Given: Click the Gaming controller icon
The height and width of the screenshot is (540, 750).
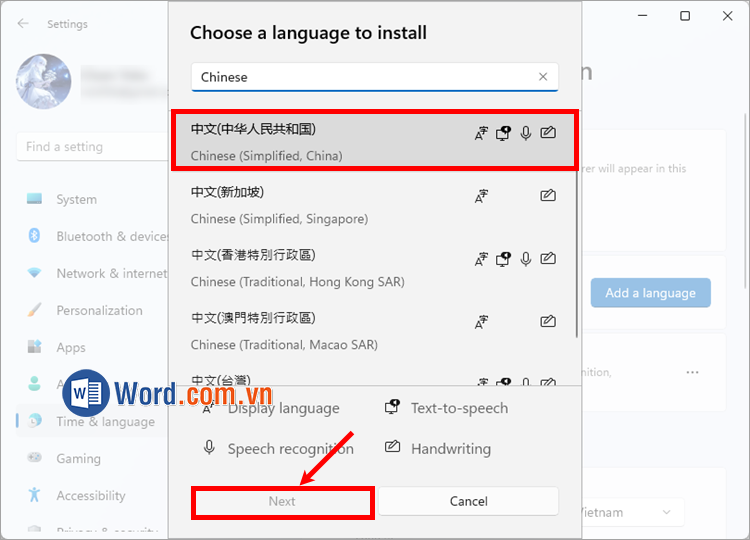Looking at the screenshot, I should 34,457.
